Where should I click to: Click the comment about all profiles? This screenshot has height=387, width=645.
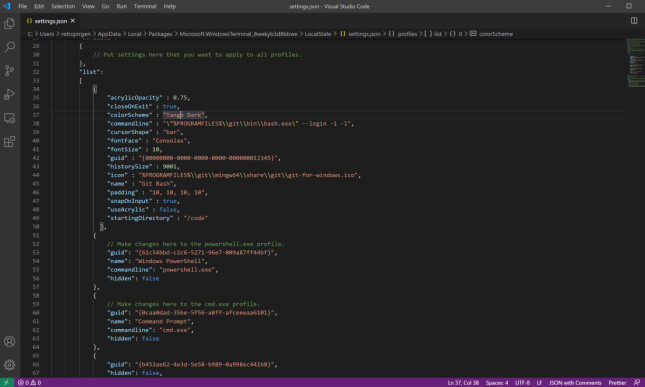(197, 54)
